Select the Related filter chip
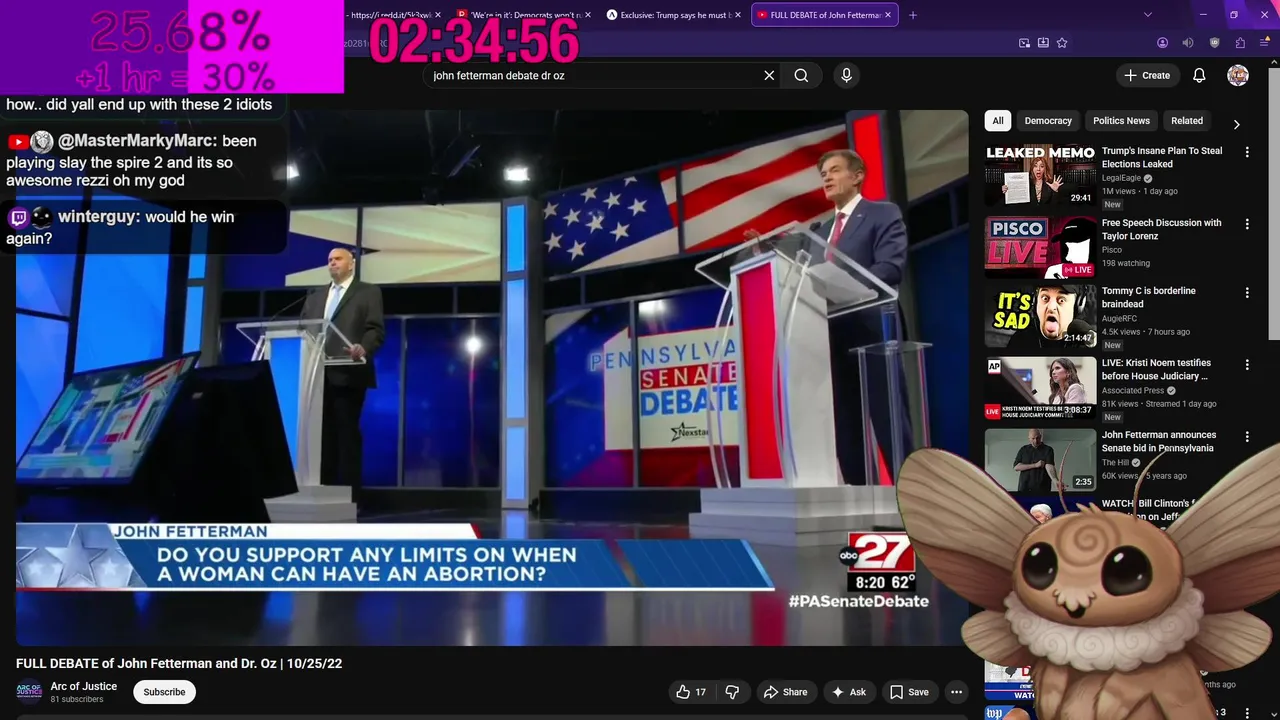The width and height of the screenshot is (1280, 720). pos(1187,120)
